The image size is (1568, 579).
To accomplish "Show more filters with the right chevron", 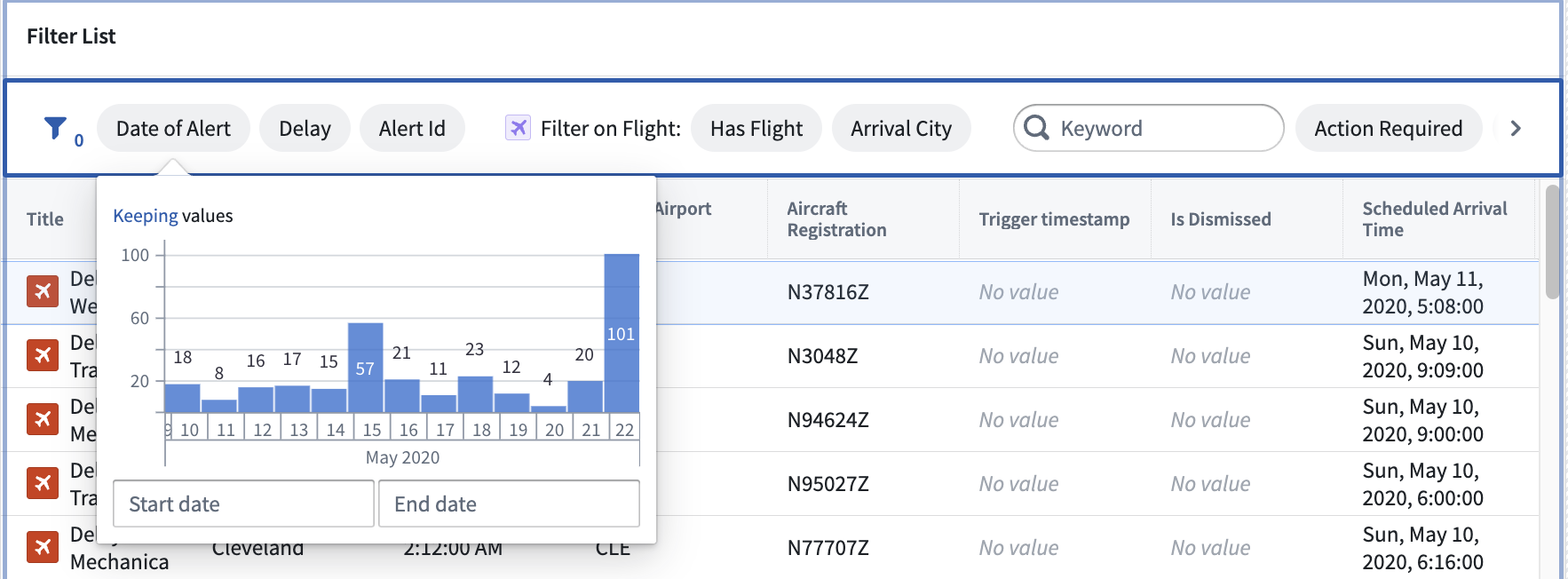I will pos(1516,128).
